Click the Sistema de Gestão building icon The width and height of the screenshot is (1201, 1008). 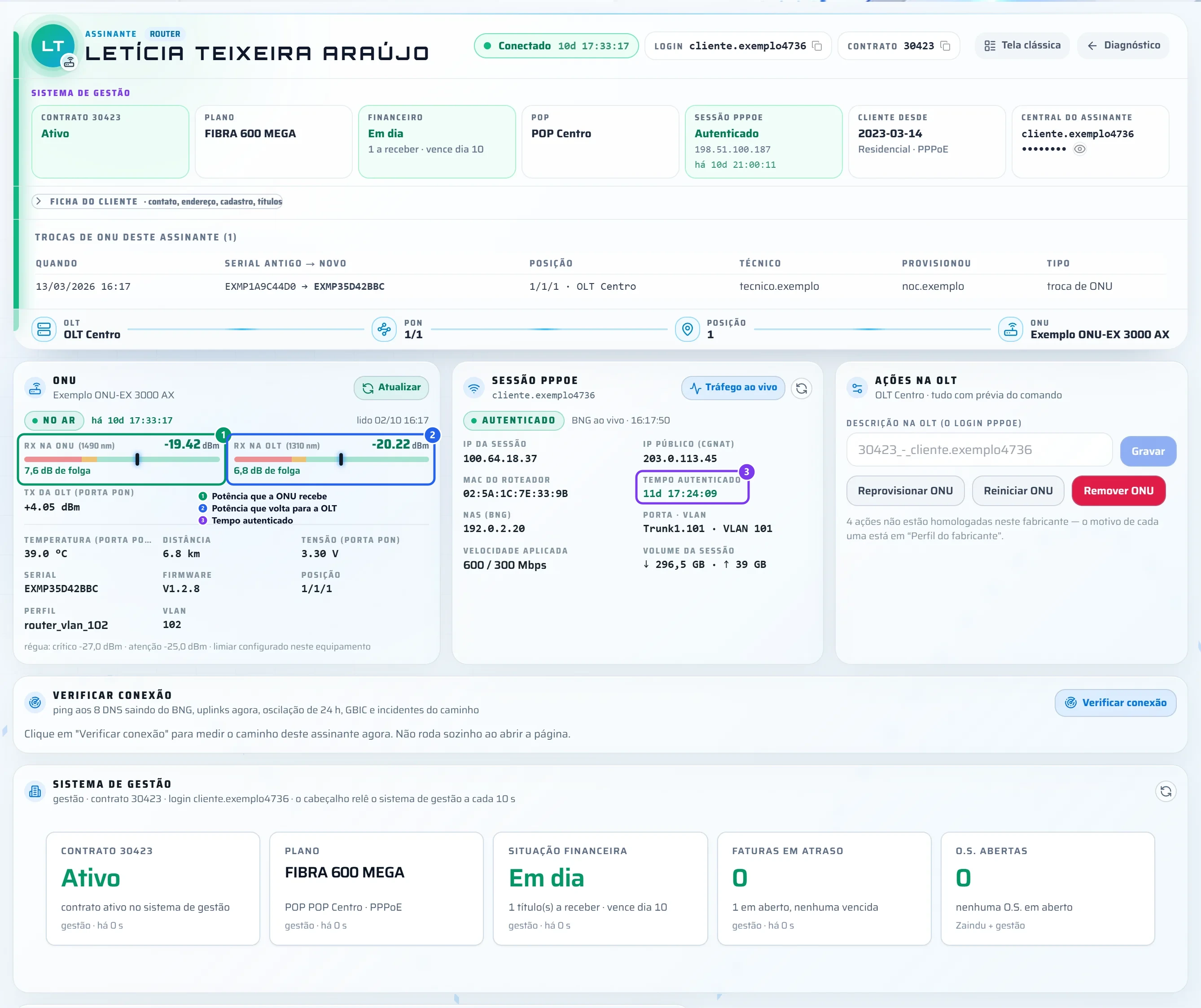click(x=35, y=791)
